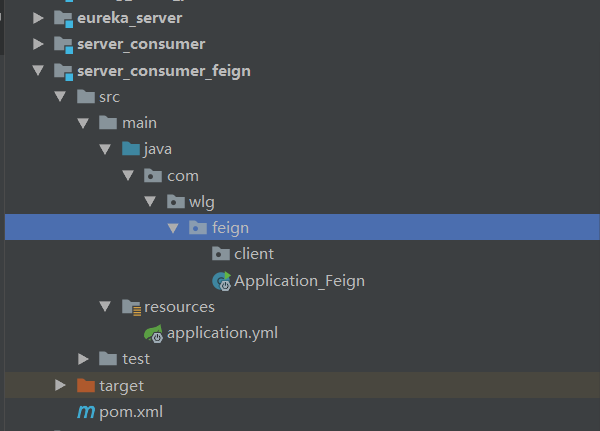Select the java folder name

[158, 150]
